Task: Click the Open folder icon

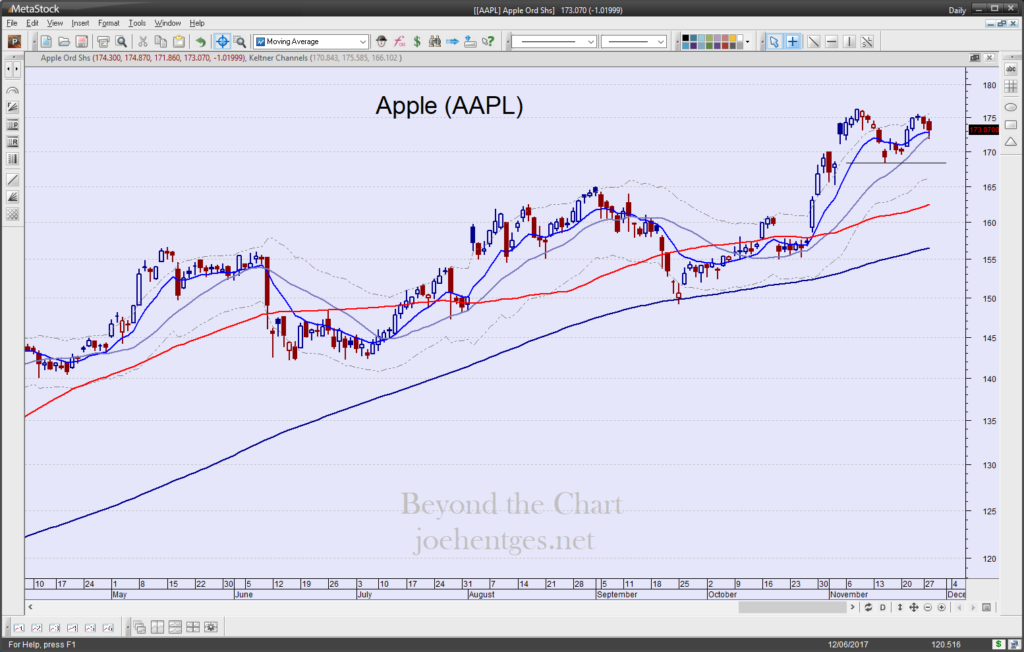Action: pyautogui.click(x=64, y=42)
